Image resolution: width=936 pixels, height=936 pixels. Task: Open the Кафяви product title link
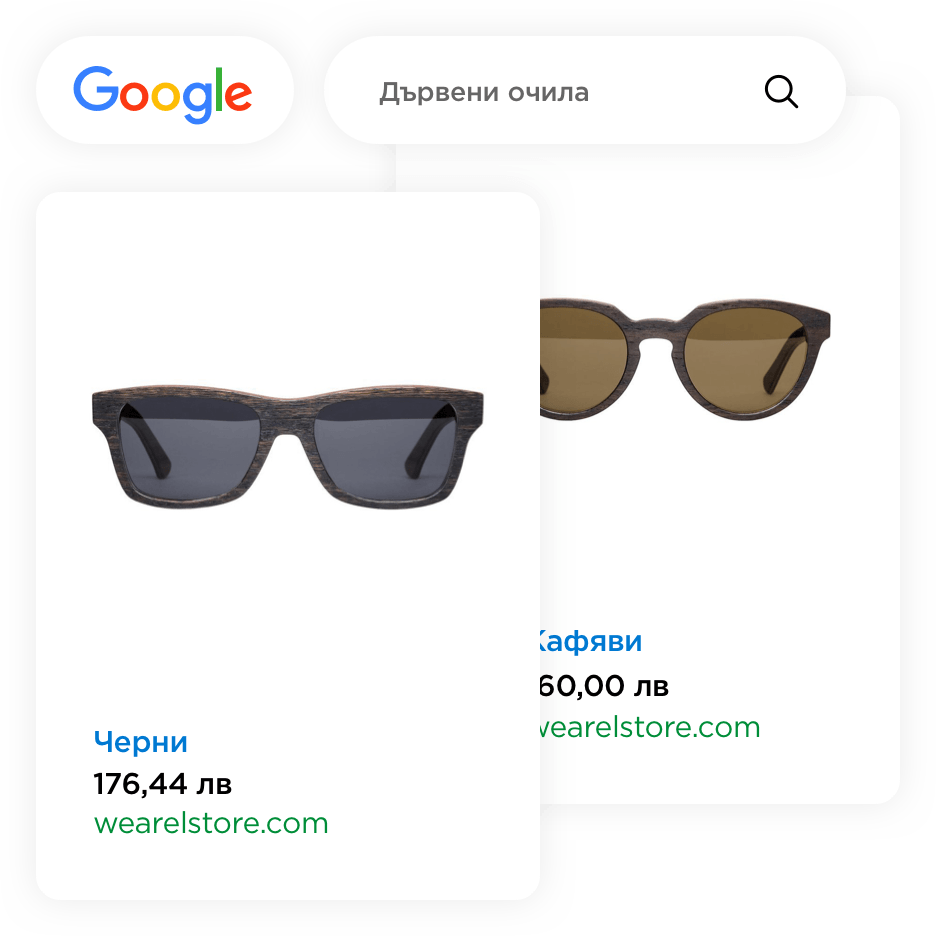(590, 641)
